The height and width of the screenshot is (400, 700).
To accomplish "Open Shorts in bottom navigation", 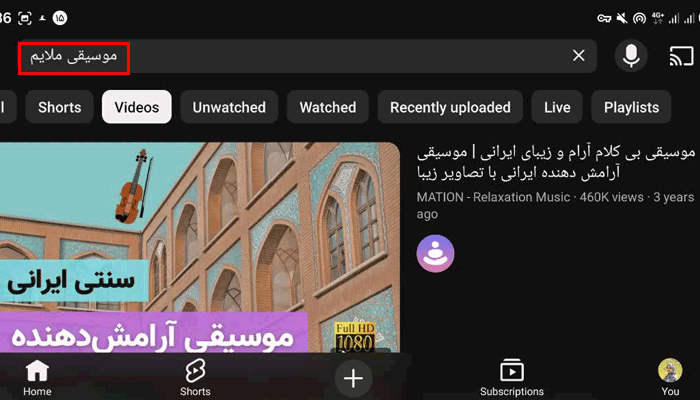I will [x=195, y=378].
